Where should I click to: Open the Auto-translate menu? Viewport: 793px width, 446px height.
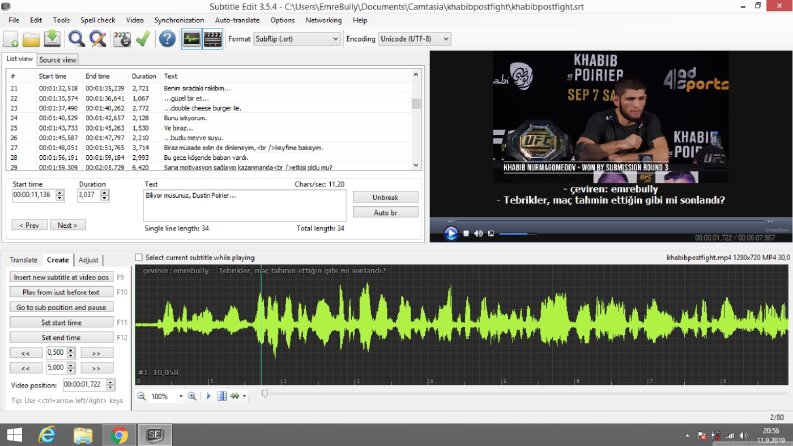(237, 20)
